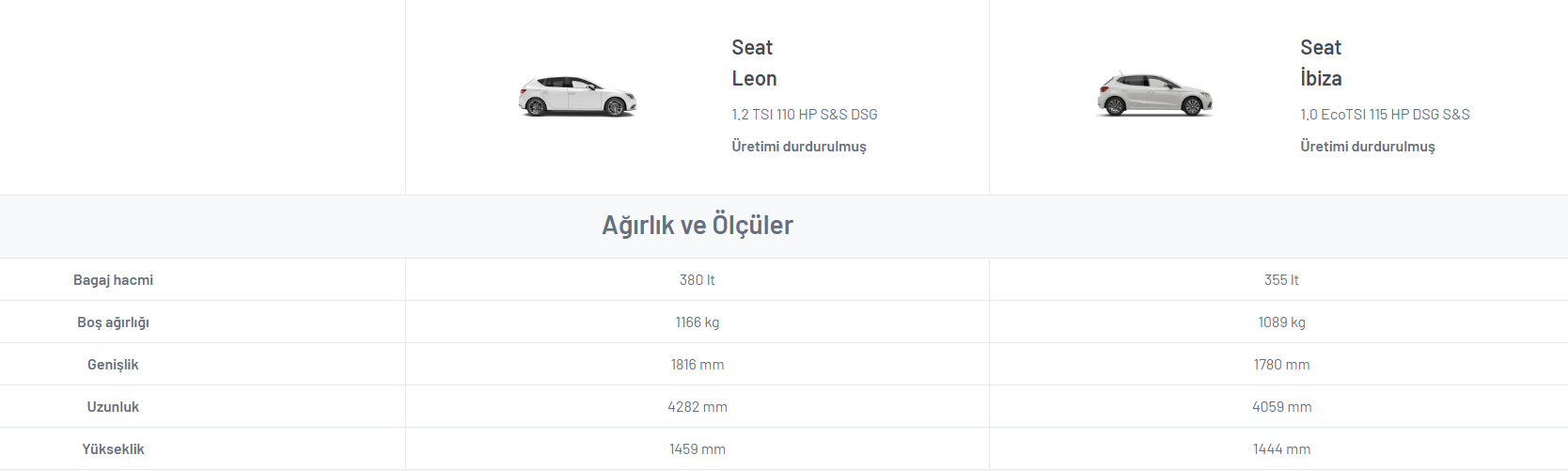Click the Boş ağırlığı row label
This screenshot has width=1568, height=471.
tap(113, 322)
